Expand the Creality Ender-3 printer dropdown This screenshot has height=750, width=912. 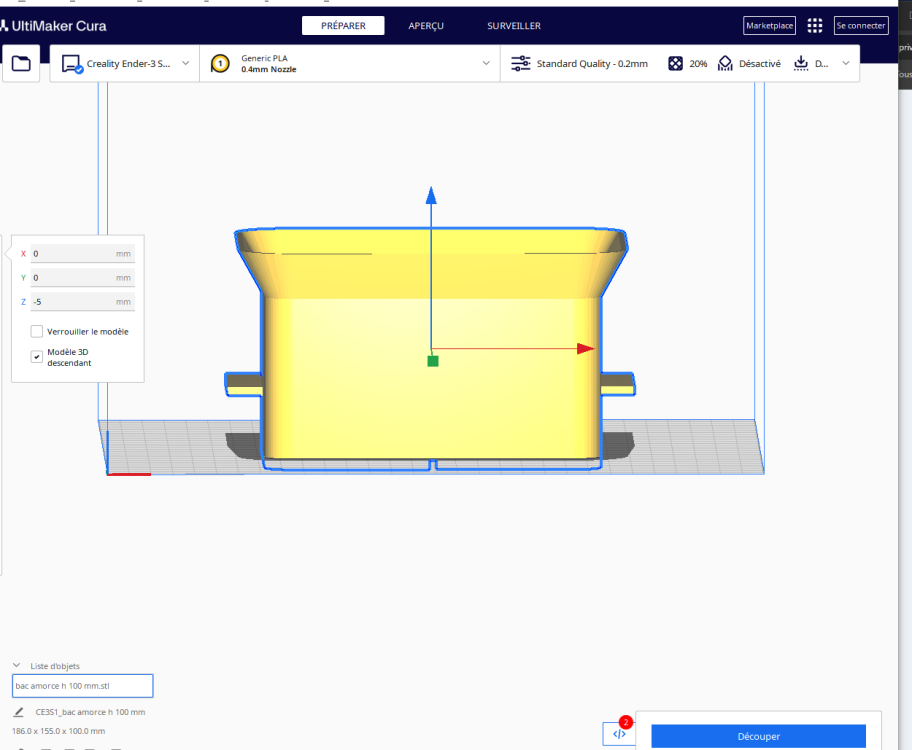pyautogui.click(x=186, y=63)
